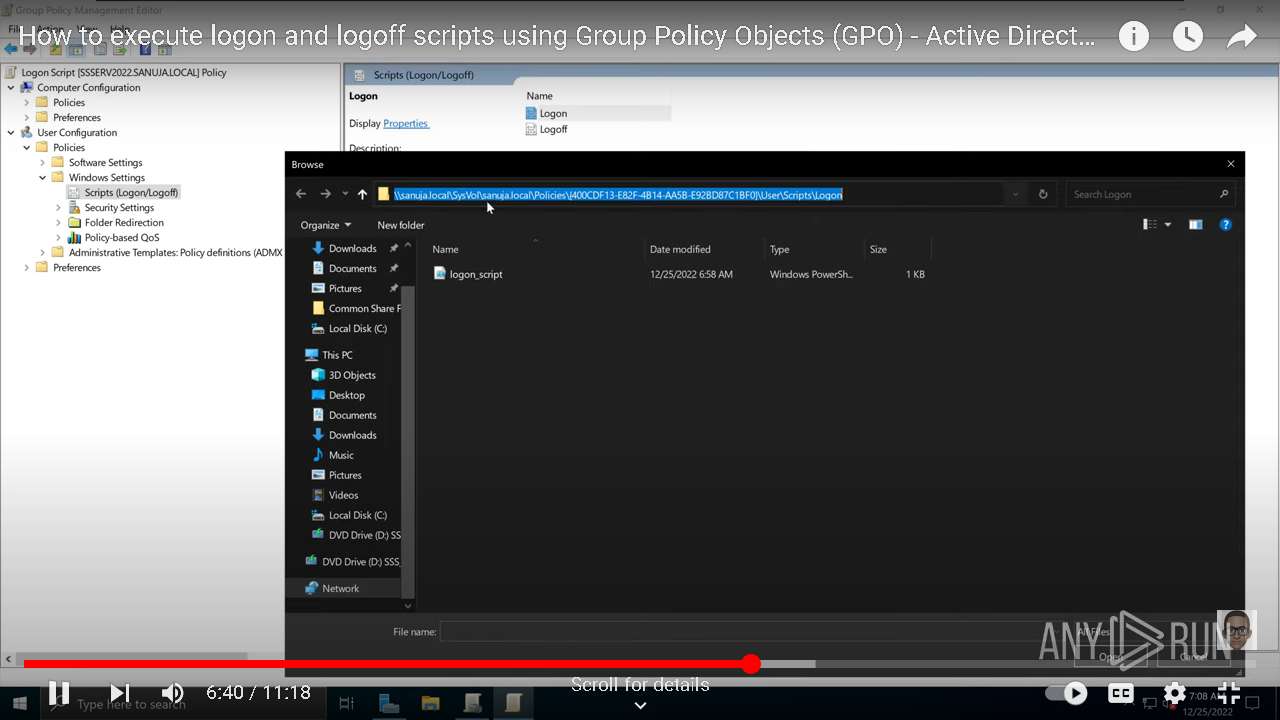Open File Explorer from taskbar
This screenshot has height=720, width=1280.
pyautogui.click(x=430, y=703)
